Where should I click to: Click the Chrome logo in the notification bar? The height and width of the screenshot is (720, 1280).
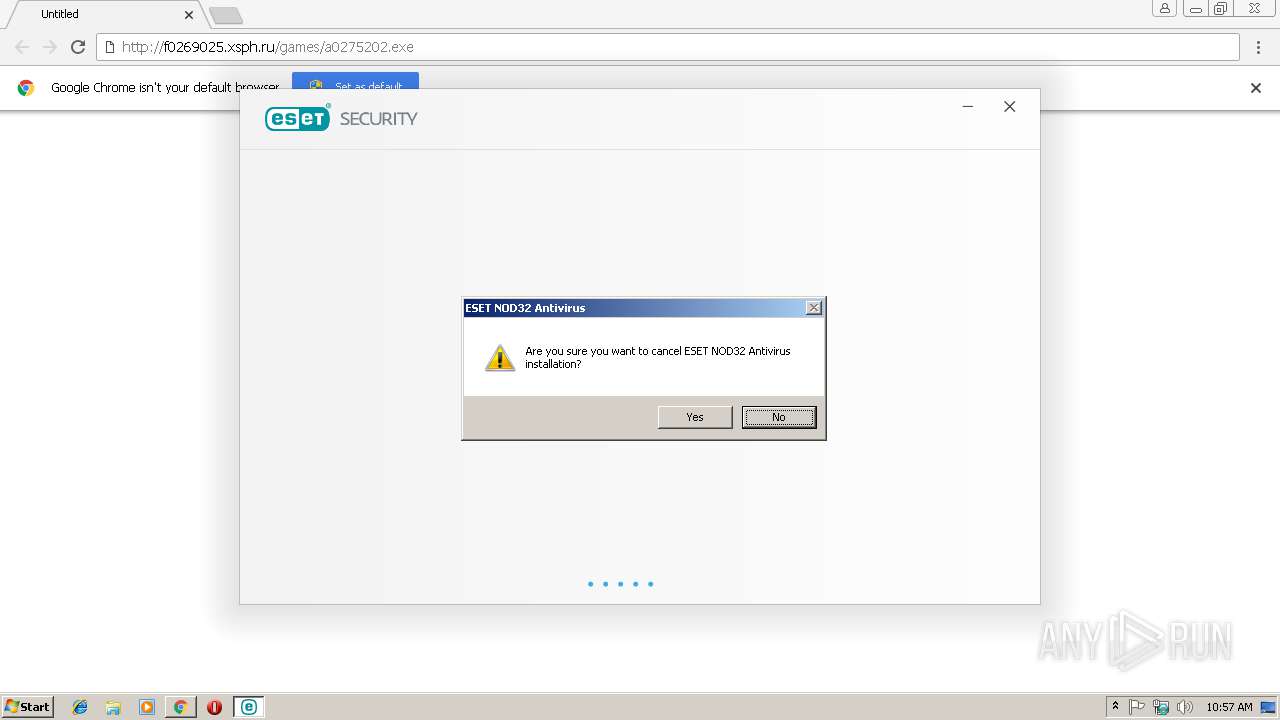click(x=26, y=88)
